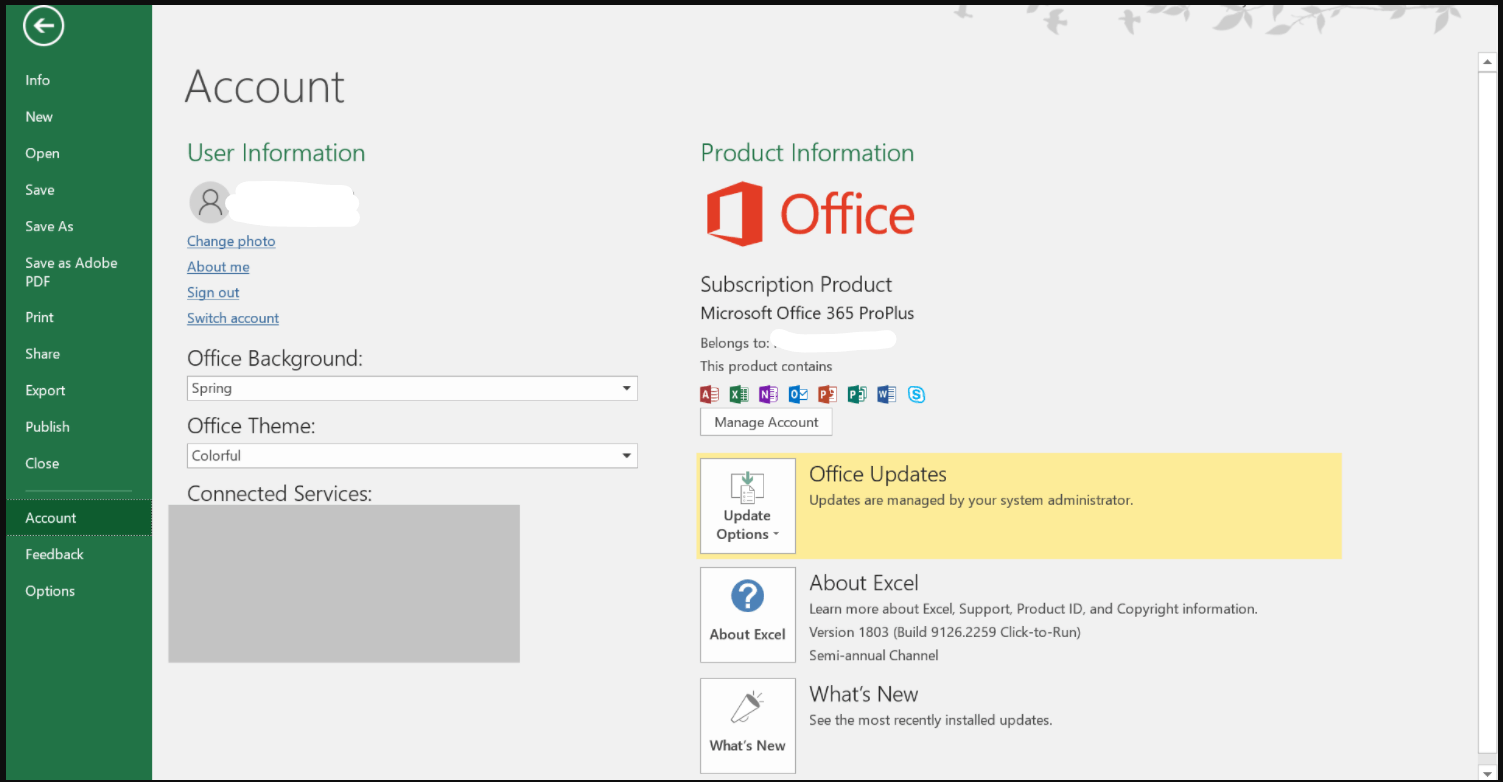This screenshot has height=782, width=1503.
Task: Click the Outlook app icon
Action: tap(798, 394)
